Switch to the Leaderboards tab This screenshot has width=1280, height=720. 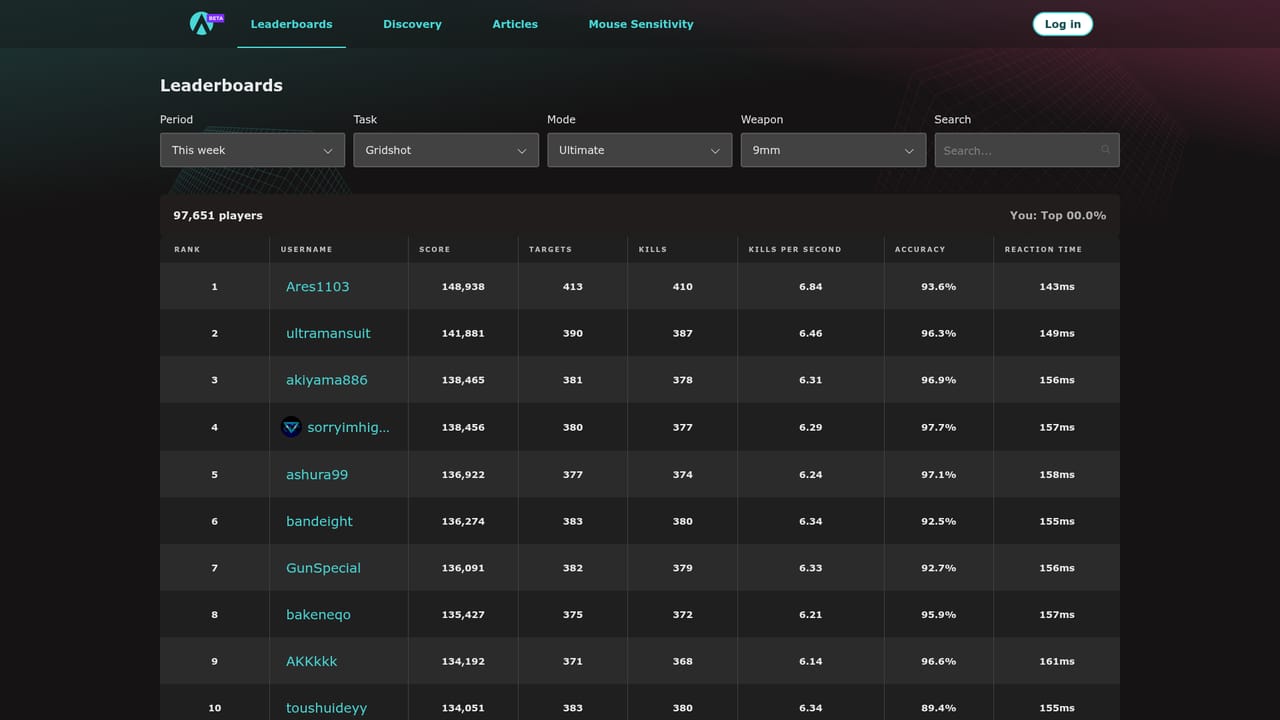291,24
